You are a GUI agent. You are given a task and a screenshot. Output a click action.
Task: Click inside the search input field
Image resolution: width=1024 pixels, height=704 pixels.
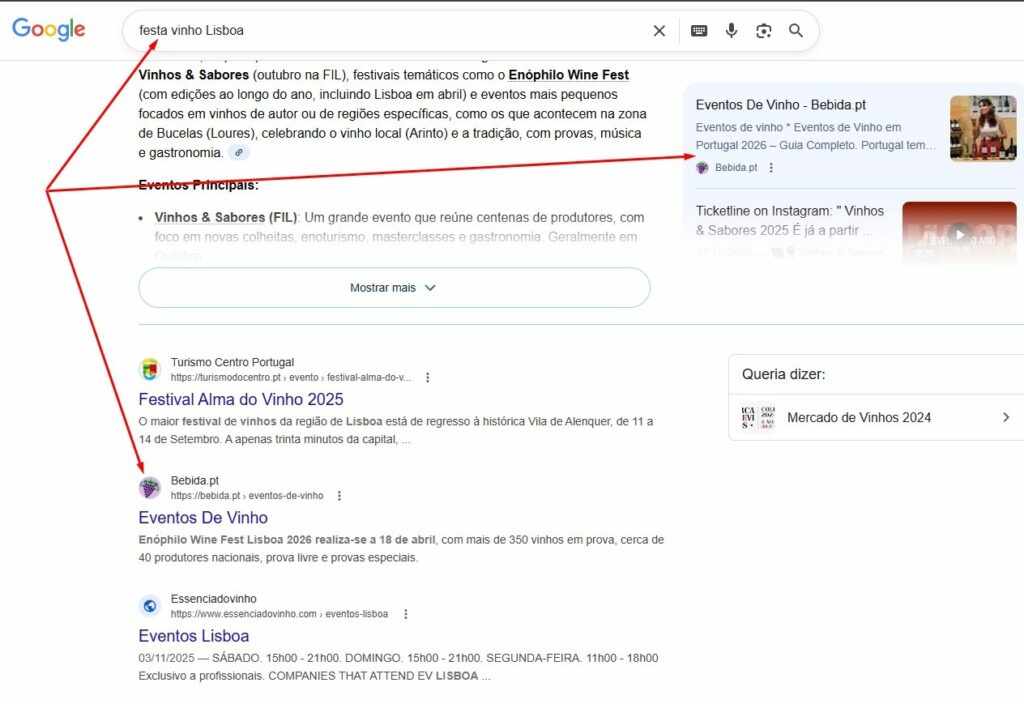coord(300,30)
